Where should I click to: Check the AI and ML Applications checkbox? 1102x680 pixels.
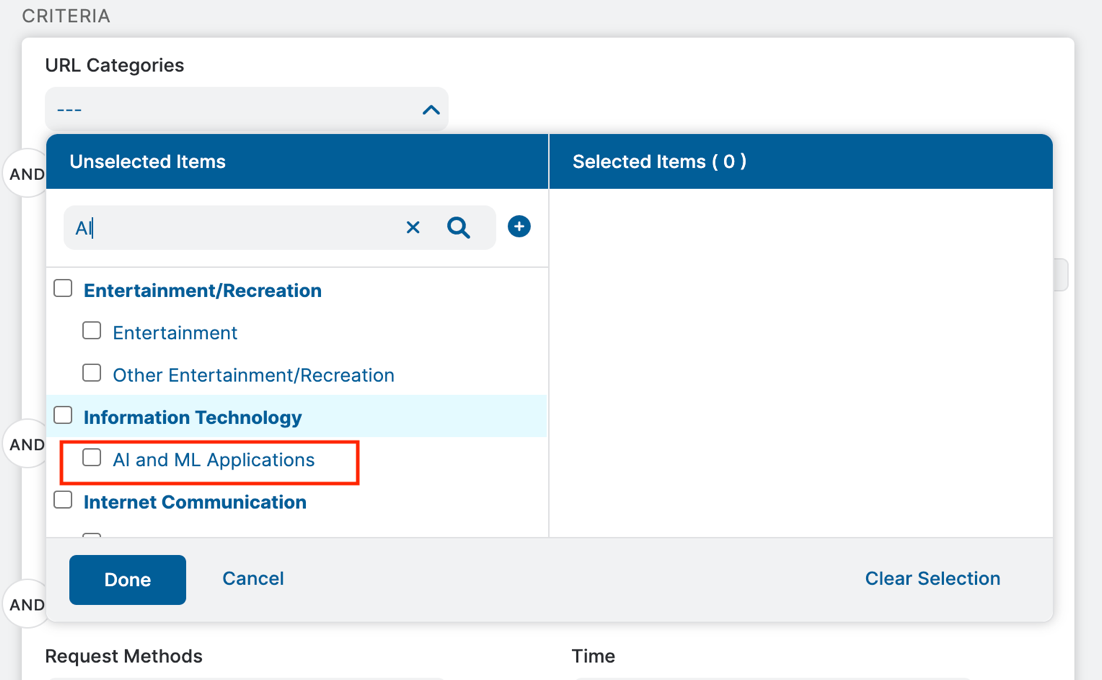pyautogui.click(x=92, y=458)
